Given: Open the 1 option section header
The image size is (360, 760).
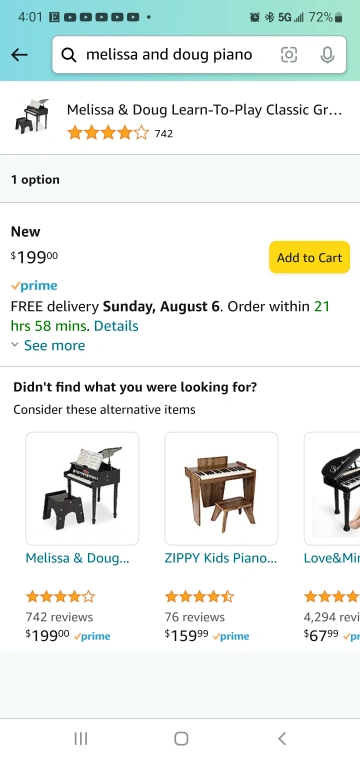Looking at the screenshot, I should click(180, 179).
